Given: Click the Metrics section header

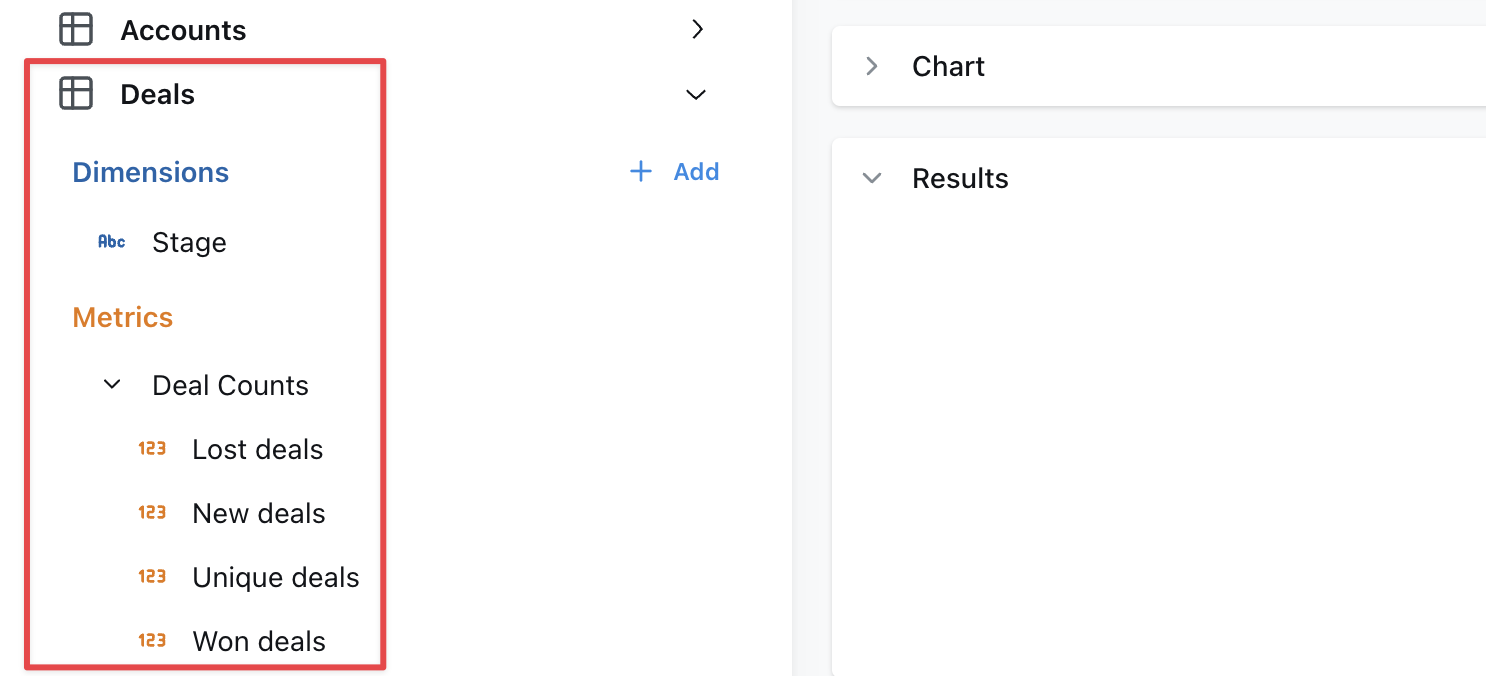Looking at the screenshot, I should [122, 317].
